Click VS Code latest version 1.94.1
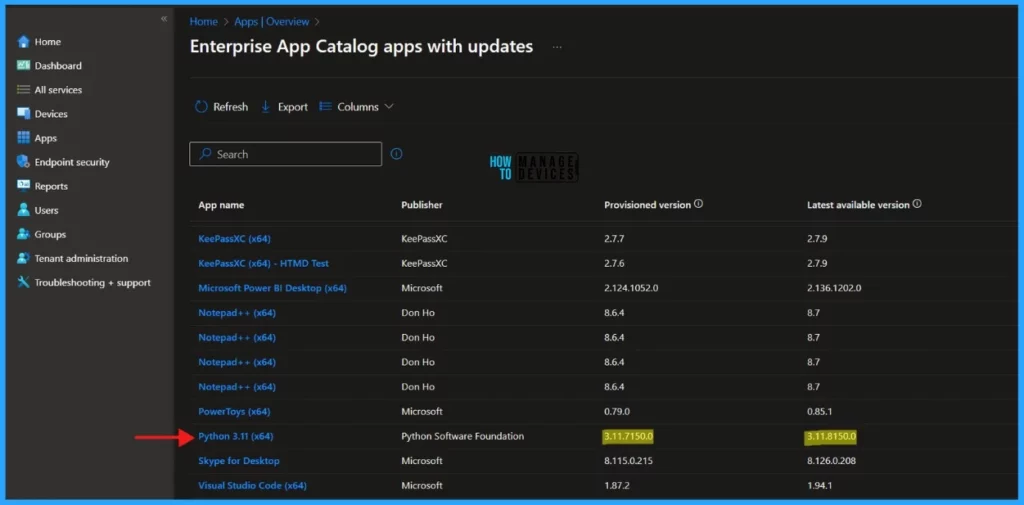 820,485
